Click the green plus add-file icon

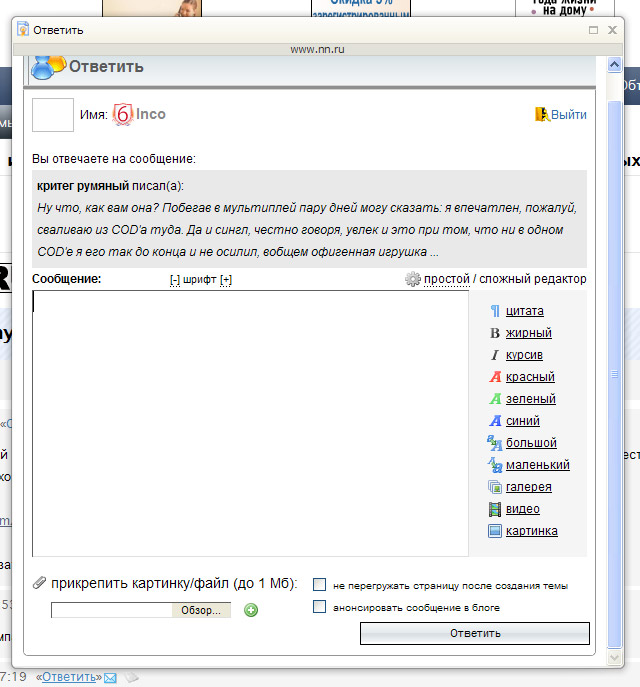point(251,610)
